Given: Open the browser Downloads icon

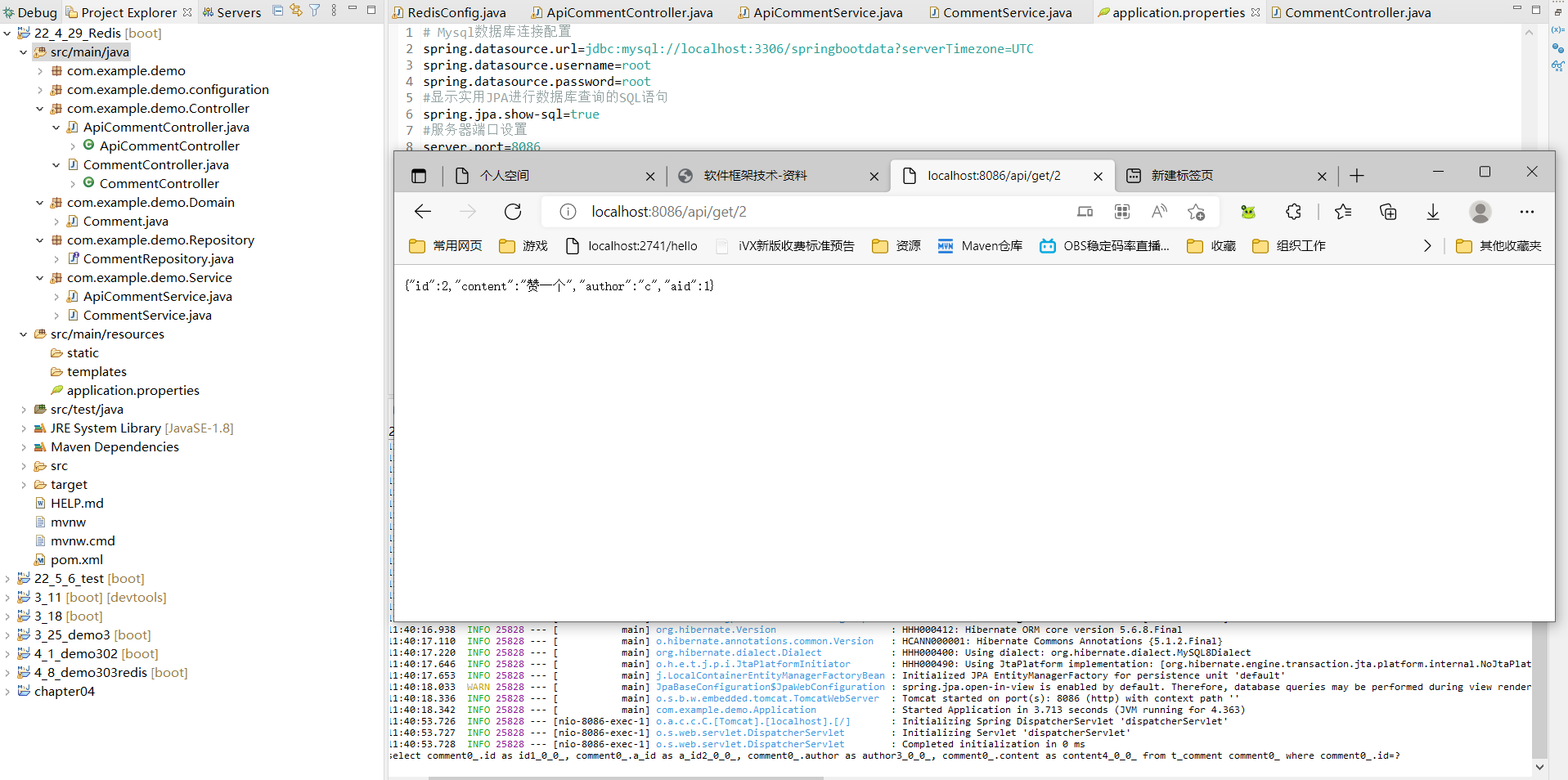Looking at the screenshot, I should pos(1433,212).
